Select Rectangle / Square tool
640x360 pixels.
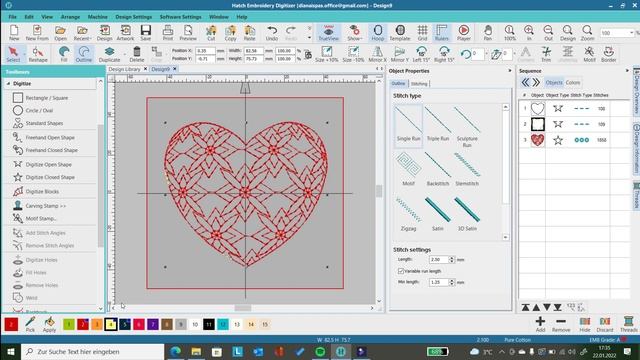(41, 98)
